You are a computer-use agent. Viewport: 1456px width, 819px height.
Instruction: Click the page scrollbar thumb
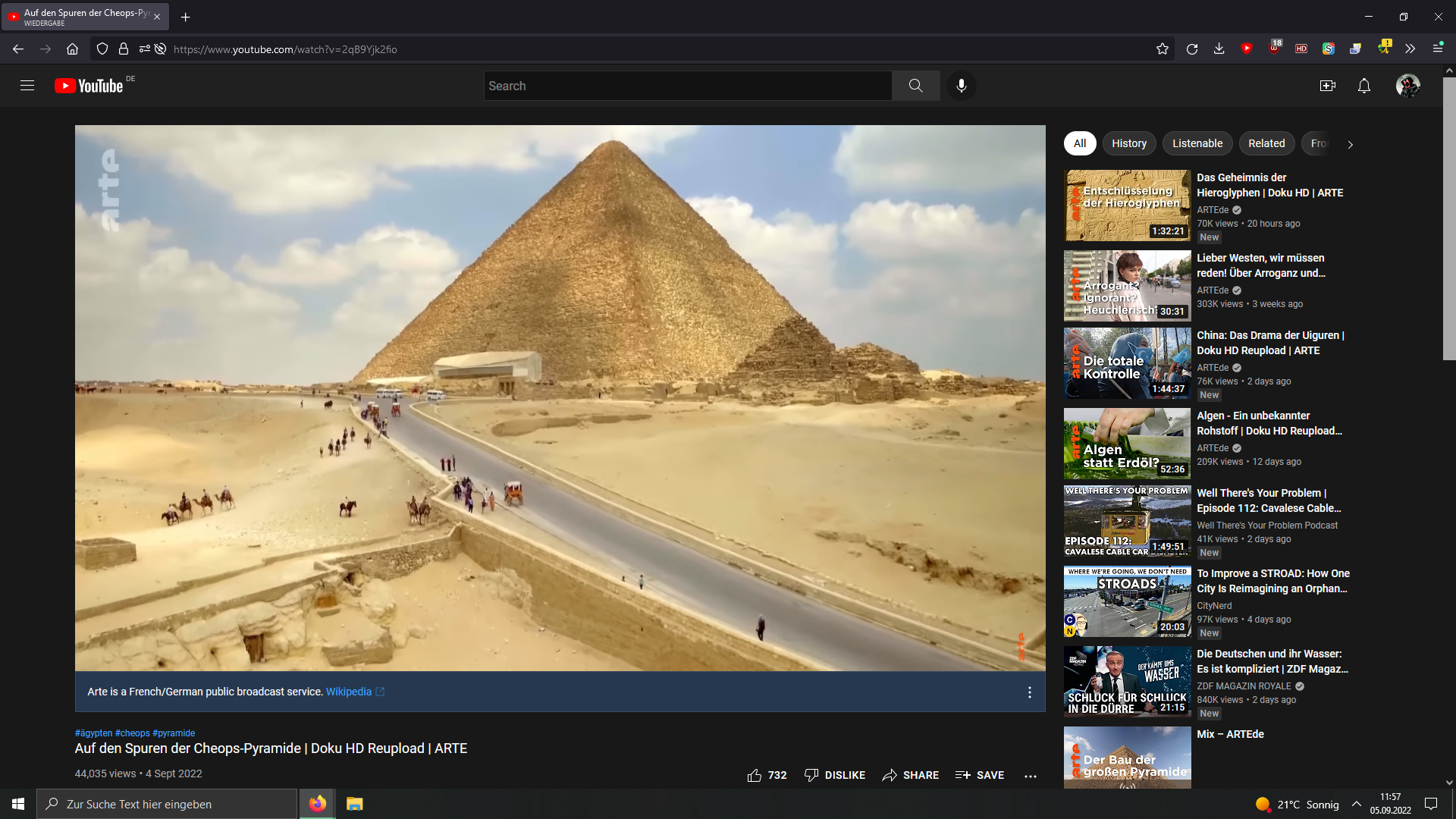1448,220
